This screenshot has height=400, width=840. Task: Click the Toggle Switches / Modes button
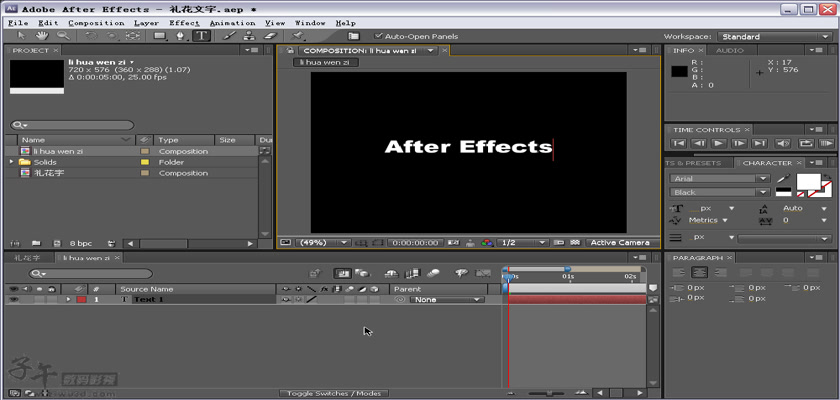pyautogui.click(x=334, y=394)
